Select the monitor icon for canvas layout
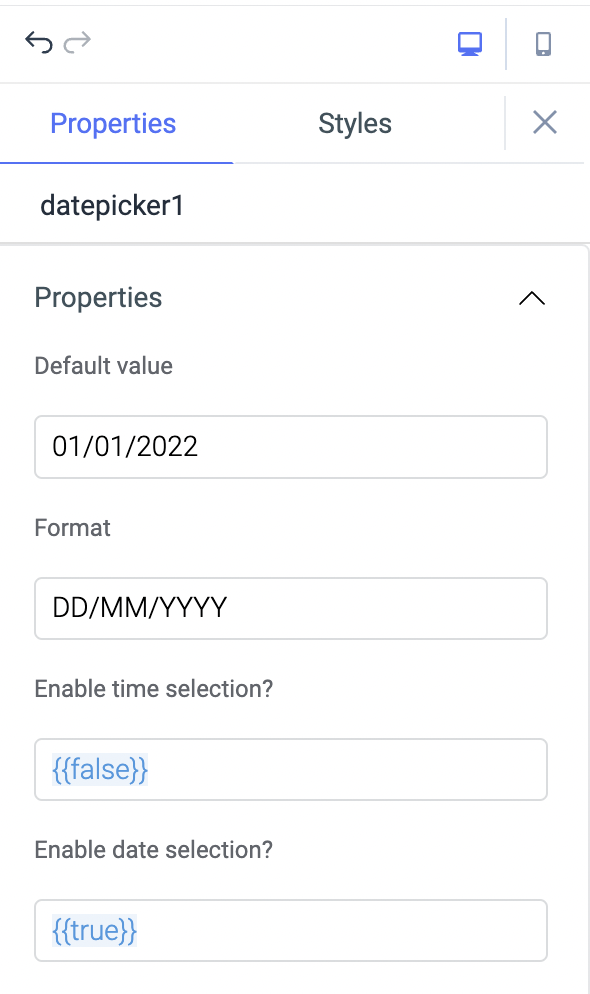Screen dimensions: 590x994 click(469, 44)
